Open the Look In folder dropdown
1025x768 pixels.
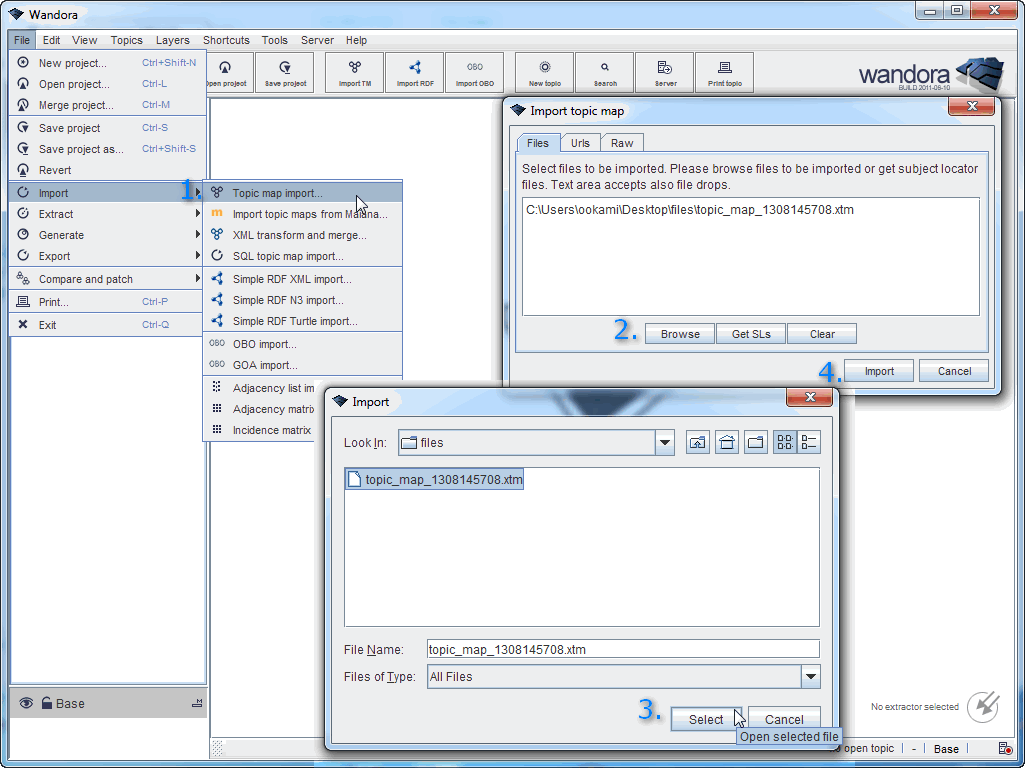[x=662, y=441]
